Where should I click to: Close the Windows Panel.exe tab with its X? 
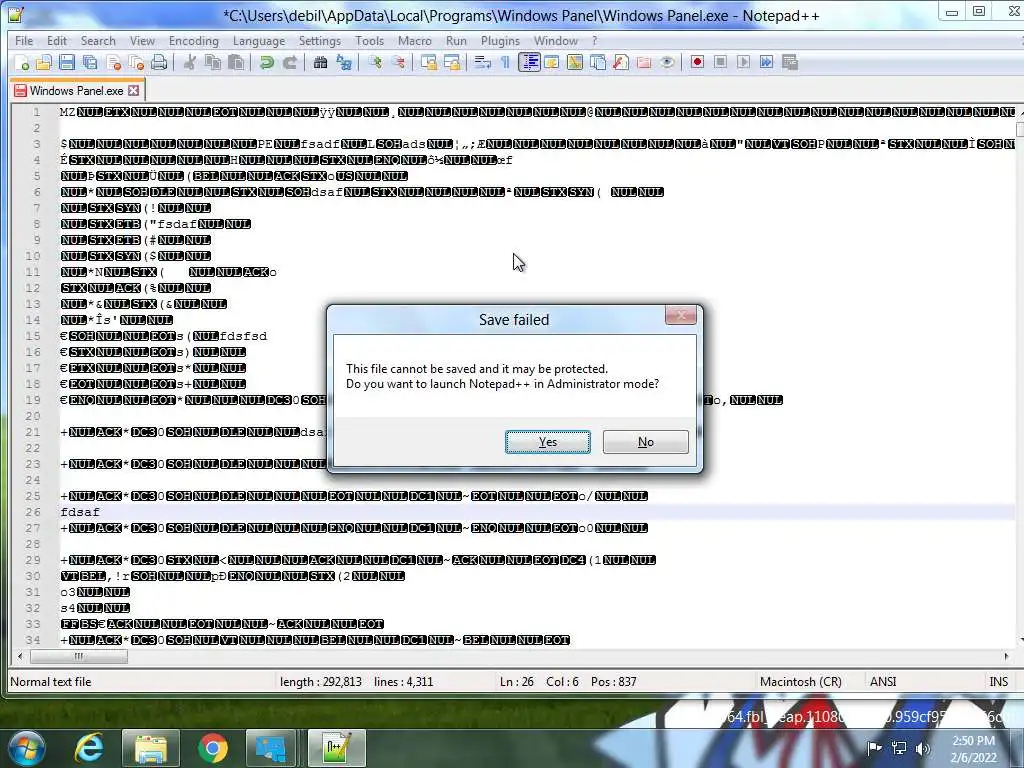(134, 91)
